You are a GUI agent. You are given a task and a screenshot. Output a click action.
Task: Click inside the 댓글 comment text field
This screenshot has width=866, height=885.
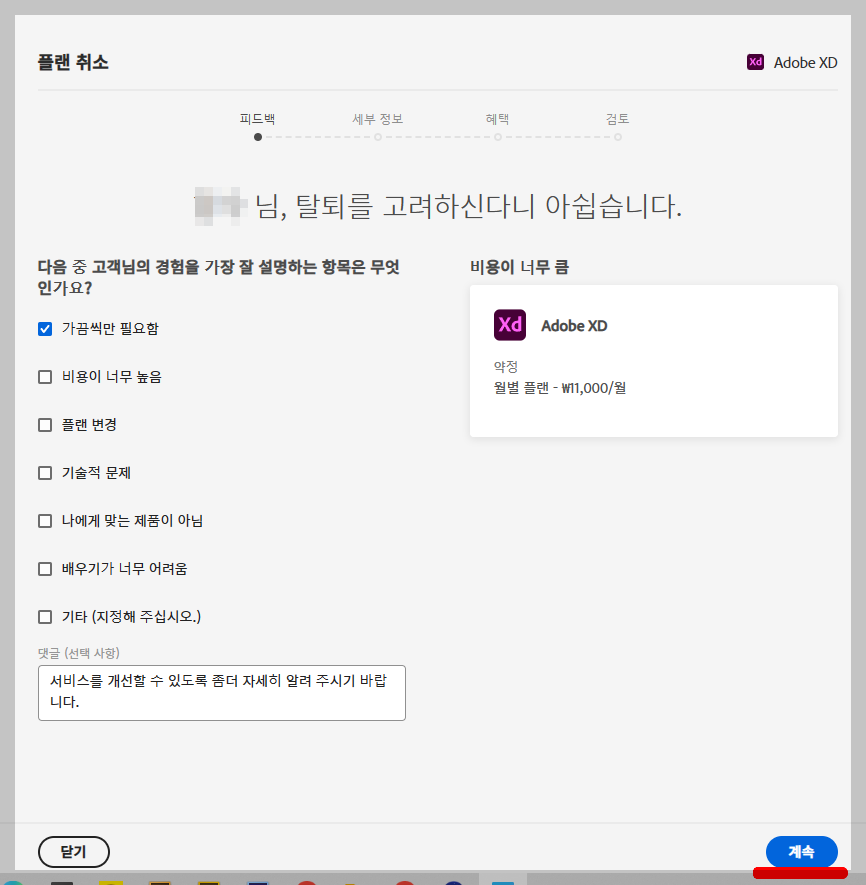coord(221,691)
